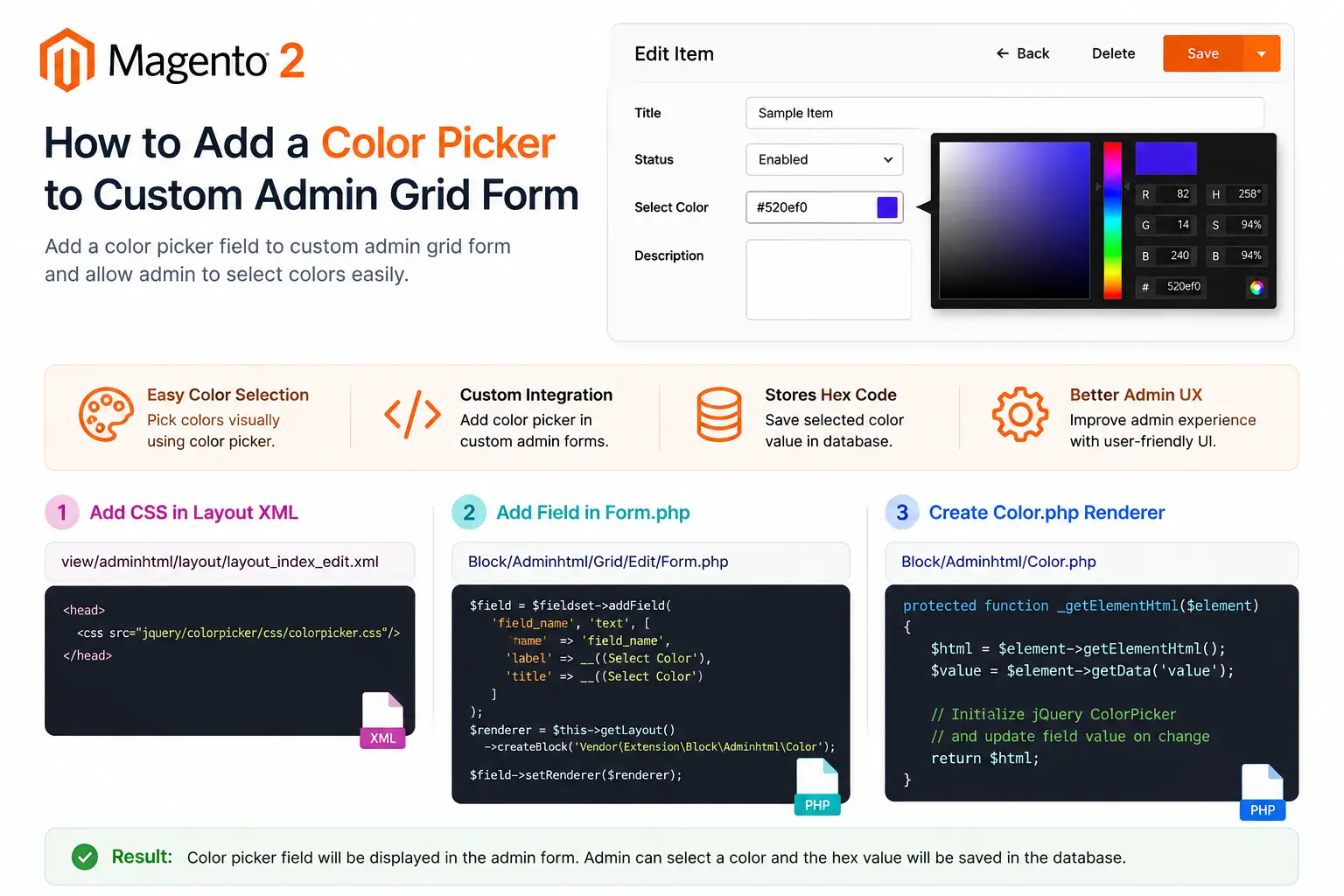This screenshot has width=1344, height=896.
Task: Click the Description text area
Action: click(x=829, y=280)
